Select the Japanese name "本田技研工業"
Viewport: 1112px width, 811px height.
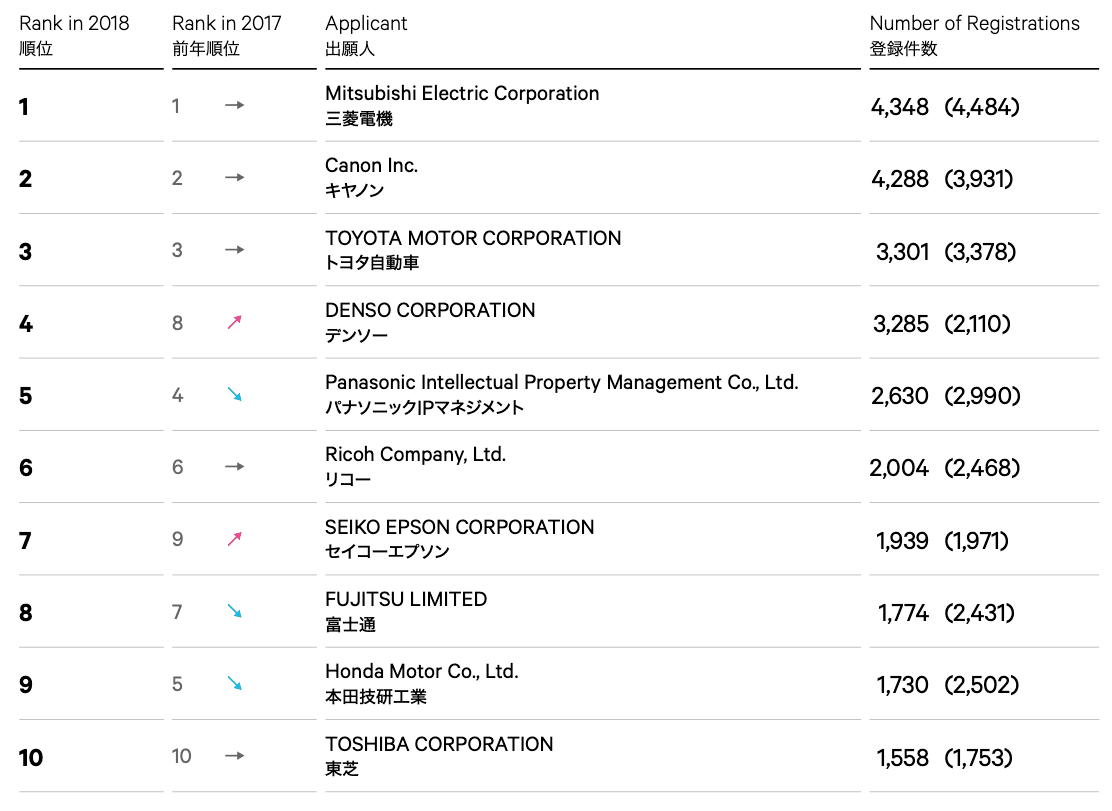tap(376, 697)
